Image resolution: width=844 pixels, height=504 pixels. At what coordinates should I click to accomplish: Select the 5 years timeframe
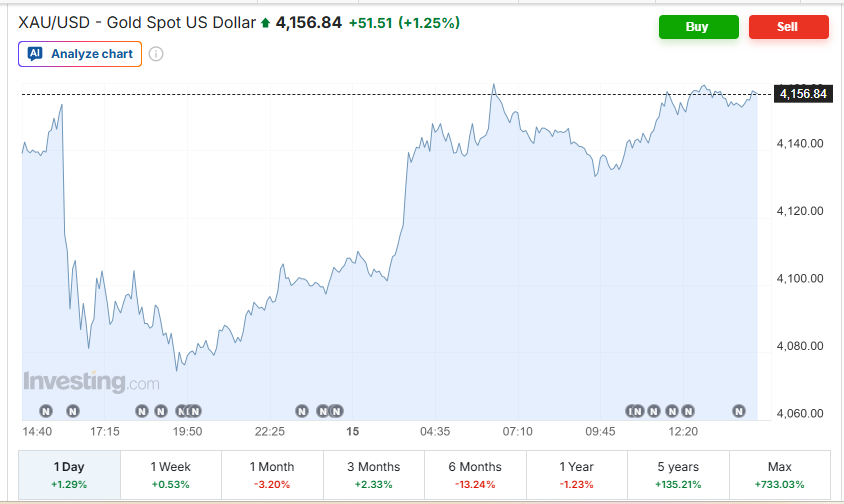[678, 475]
